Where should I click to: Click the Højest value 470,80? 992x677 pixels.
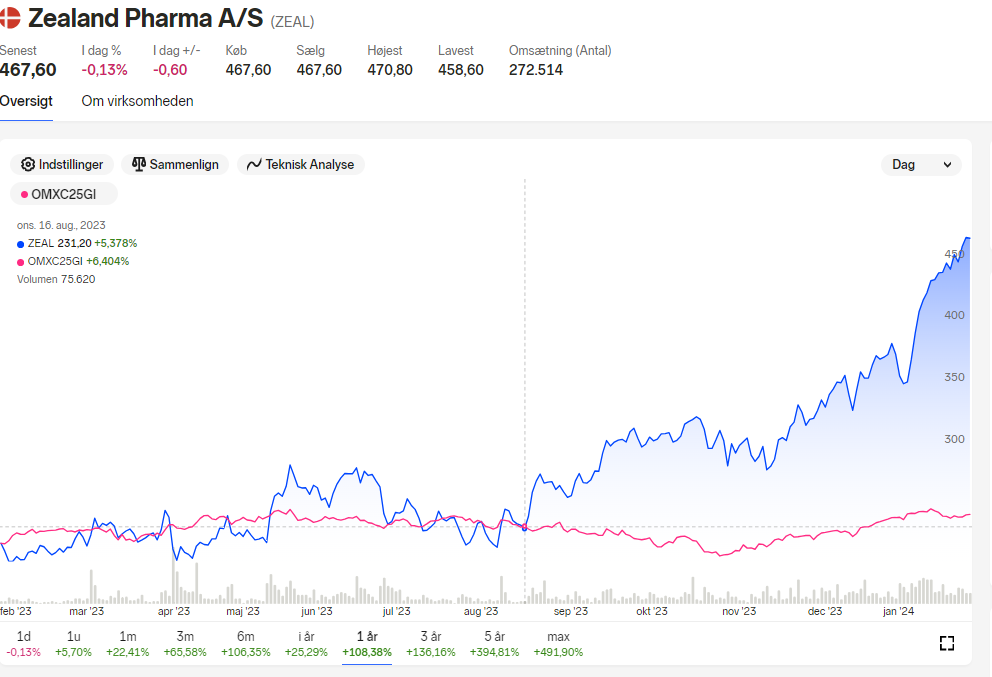(390, 70)
